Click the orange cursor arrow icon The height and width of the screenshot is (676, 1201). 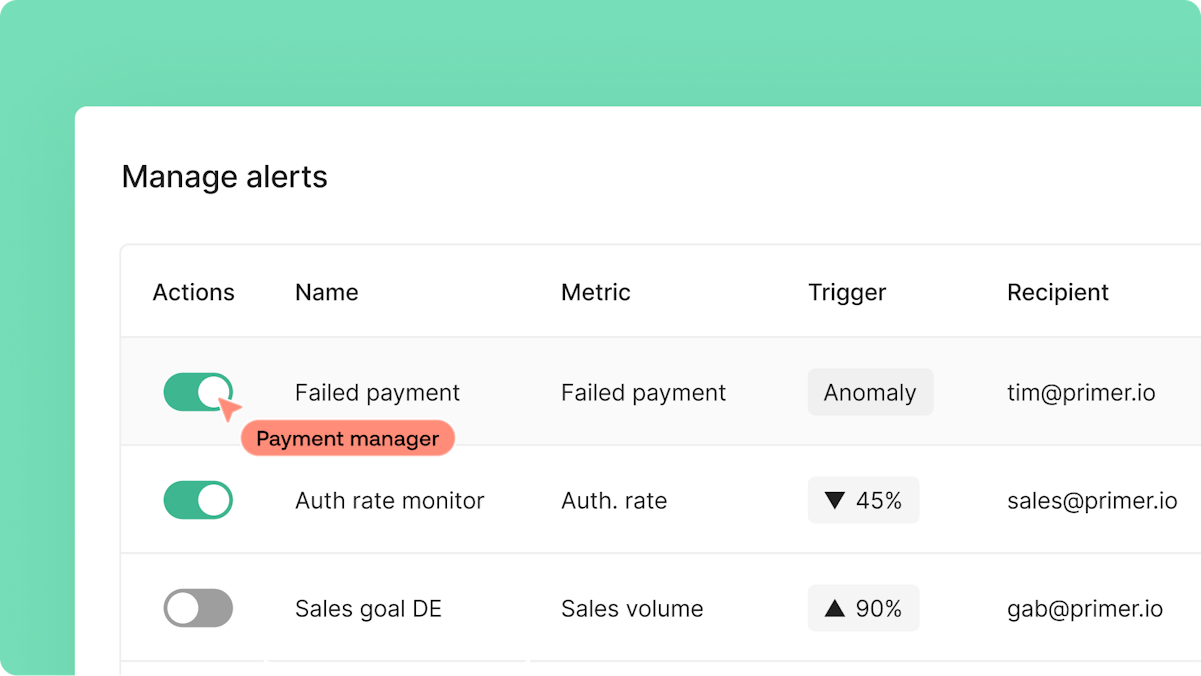click(229, 409)
